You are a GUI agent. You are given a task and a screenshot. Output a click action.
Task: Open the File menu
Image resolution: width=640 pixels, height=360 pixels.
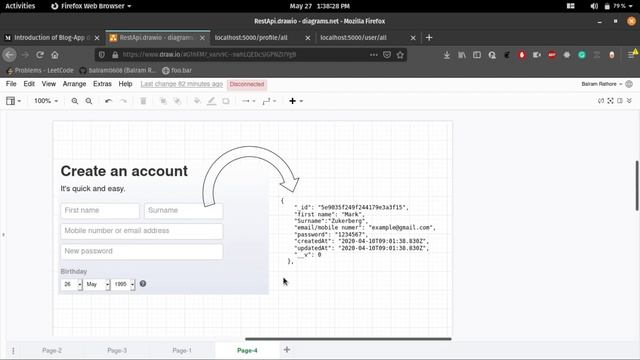[11, 84]
